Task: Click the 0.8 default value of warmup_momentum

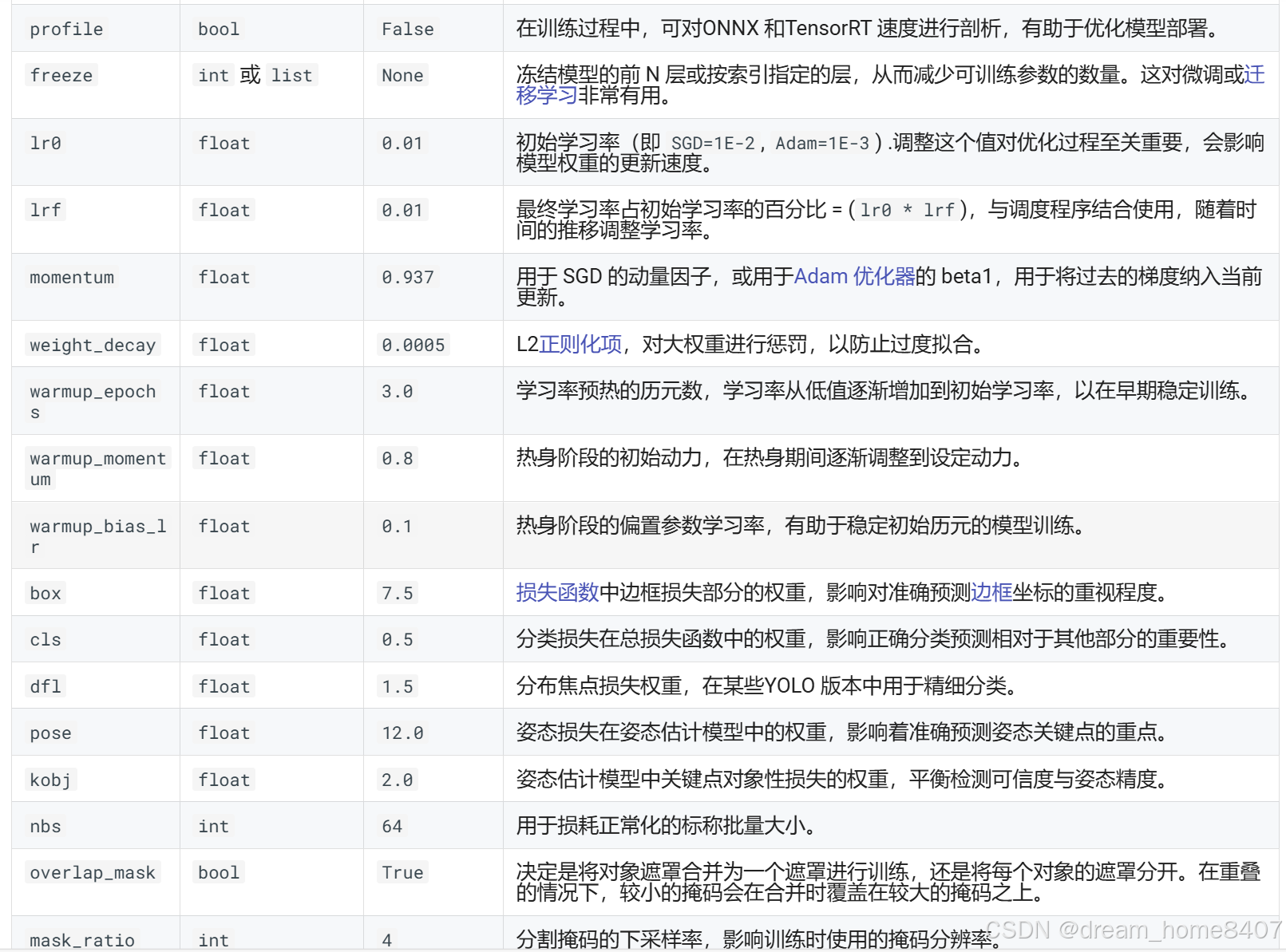Action: (x=398, y=459)
